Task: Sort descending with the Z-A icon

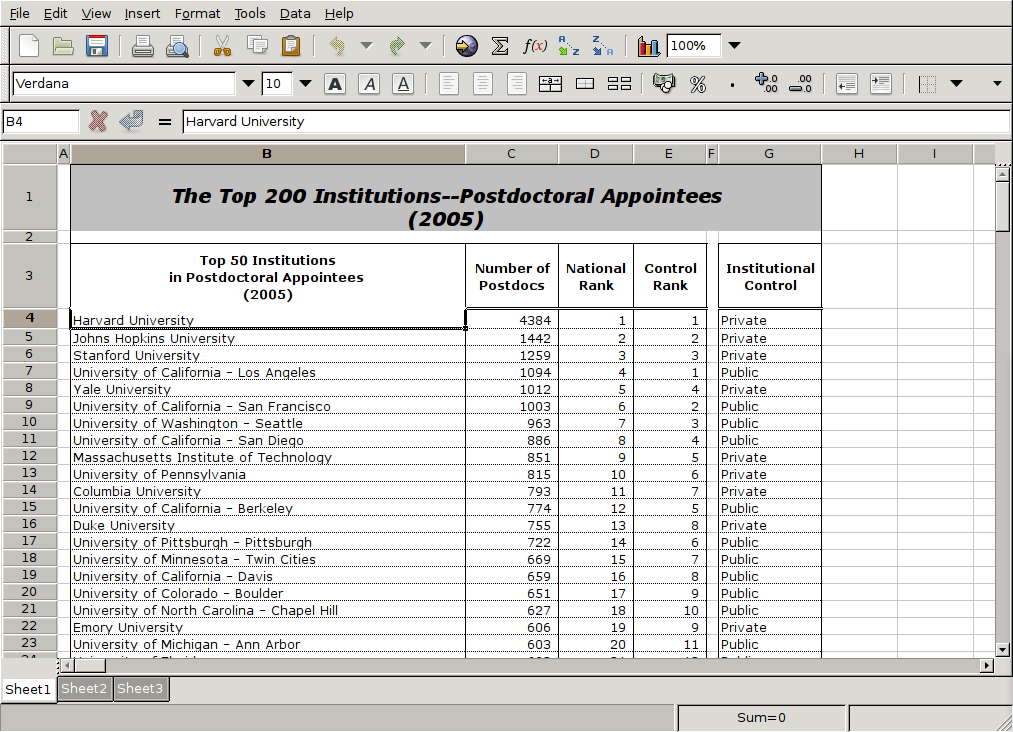Action: (603, 46)
